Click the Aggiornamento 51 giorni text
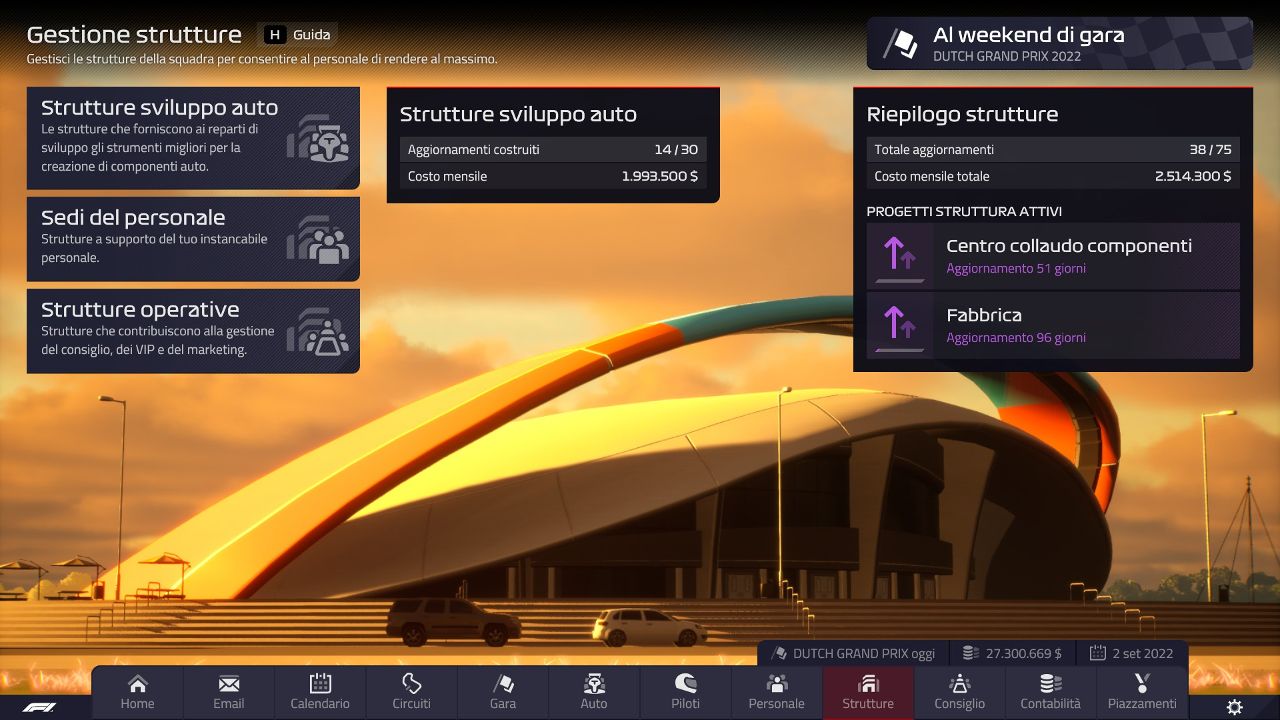Screen dimensions: 1280x720 (1016, 269)
